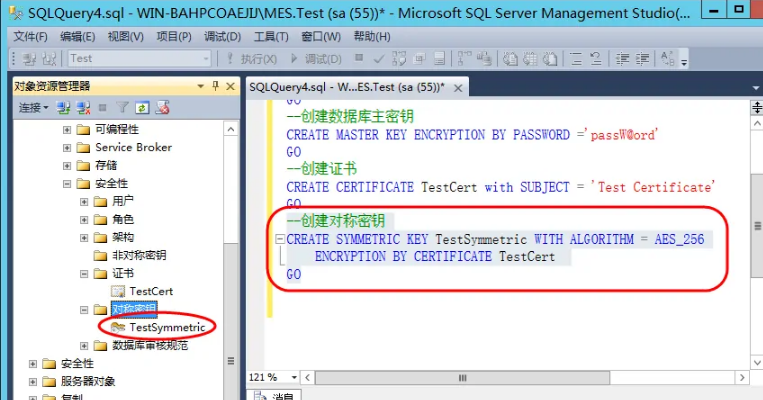
Task: Open the 帮助(H) menu
Action: [372, 36]
